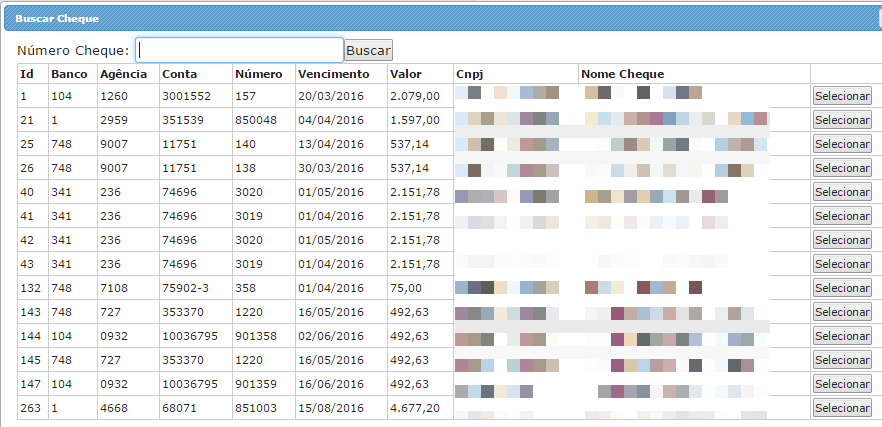Select the cheque with Id 1
Viewport: 882px width, 427px height.
click(x=842, y=96)
